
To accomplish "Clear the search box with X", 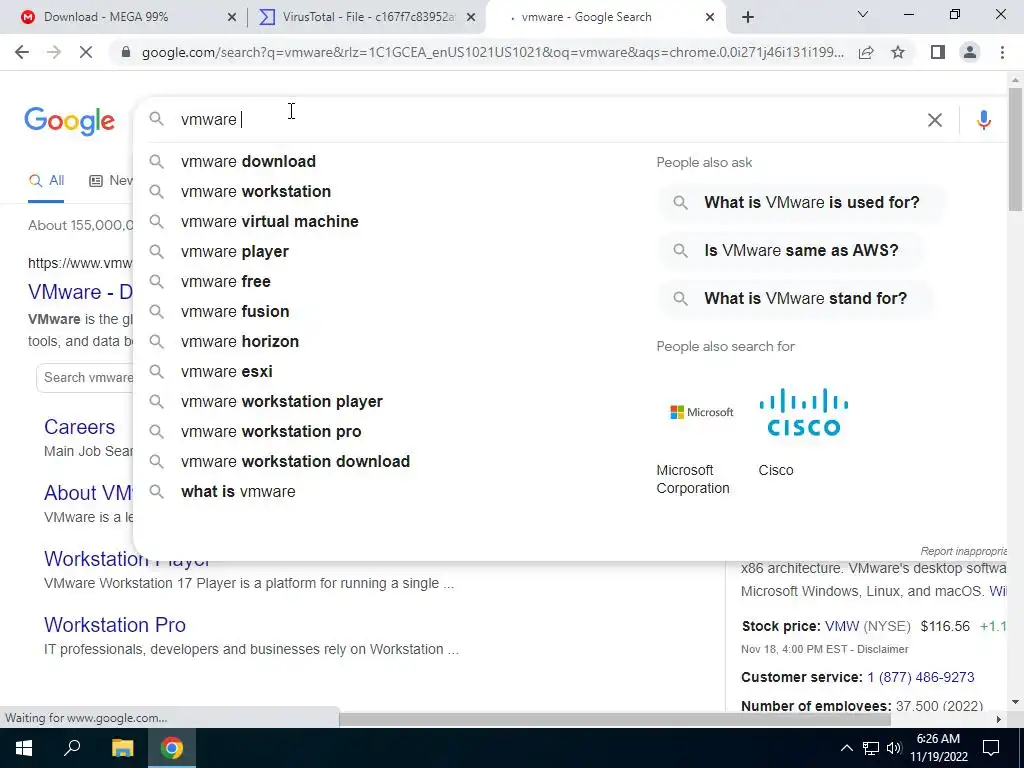I will 935,120.
